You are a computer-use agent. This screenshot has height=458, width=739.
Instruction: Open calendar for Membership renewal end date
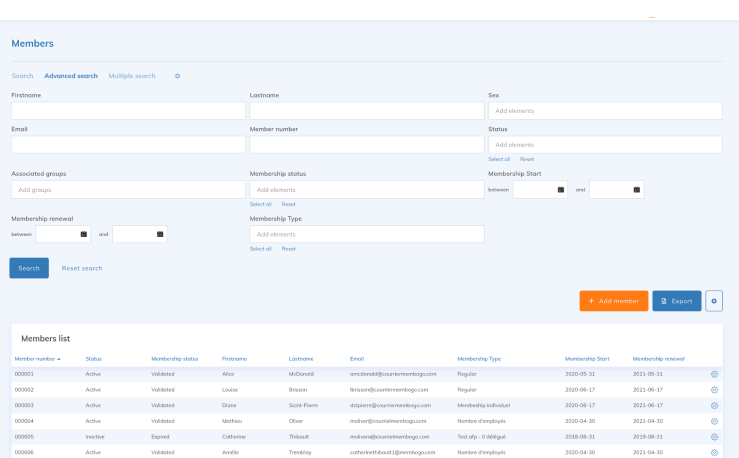point(160,234)
